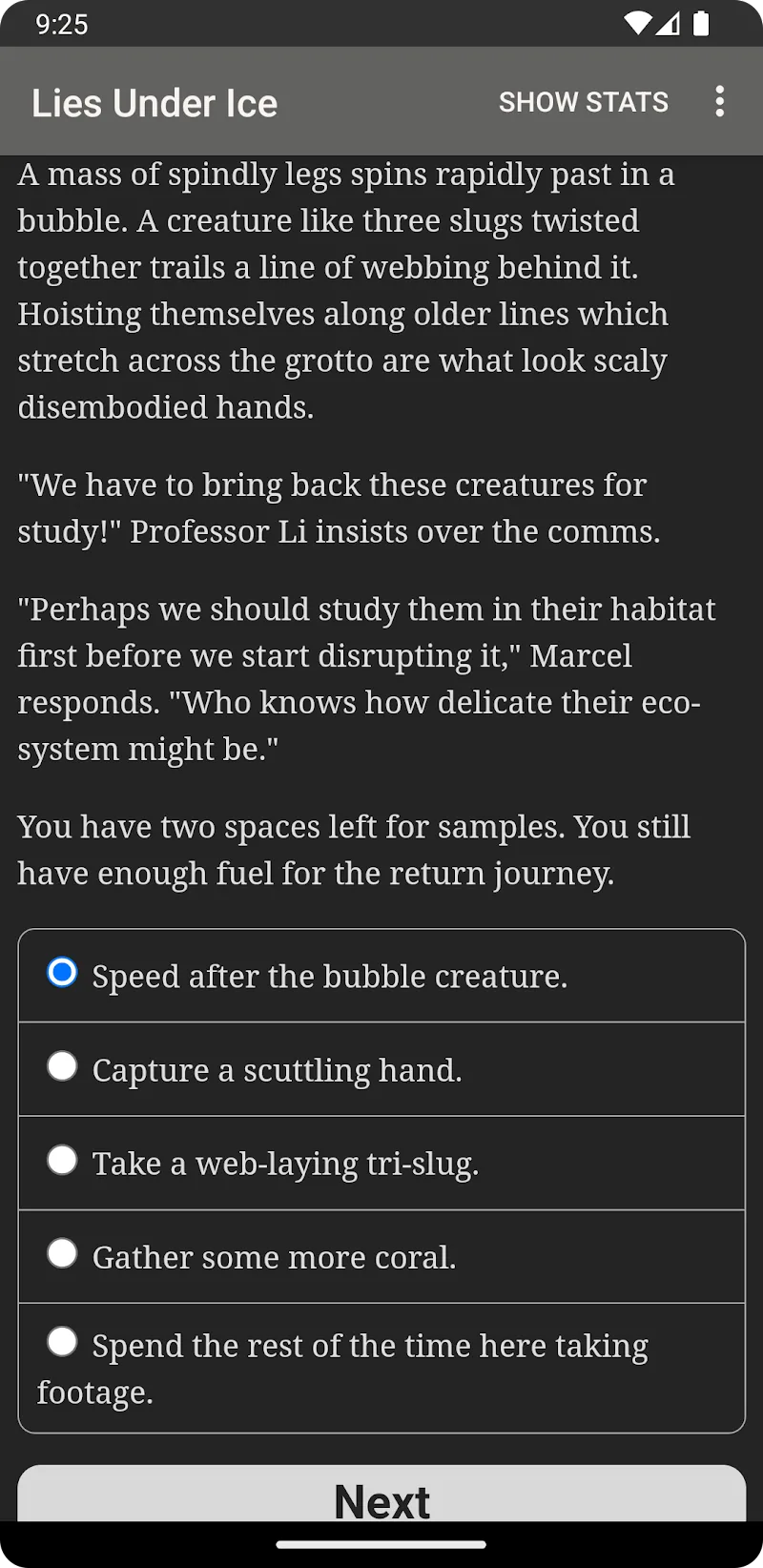Image resolution: width=763 pixels, height=1568 pixels.
Task: Tap the Professor Li dialogue paragraph
Action: click(339, 508)
